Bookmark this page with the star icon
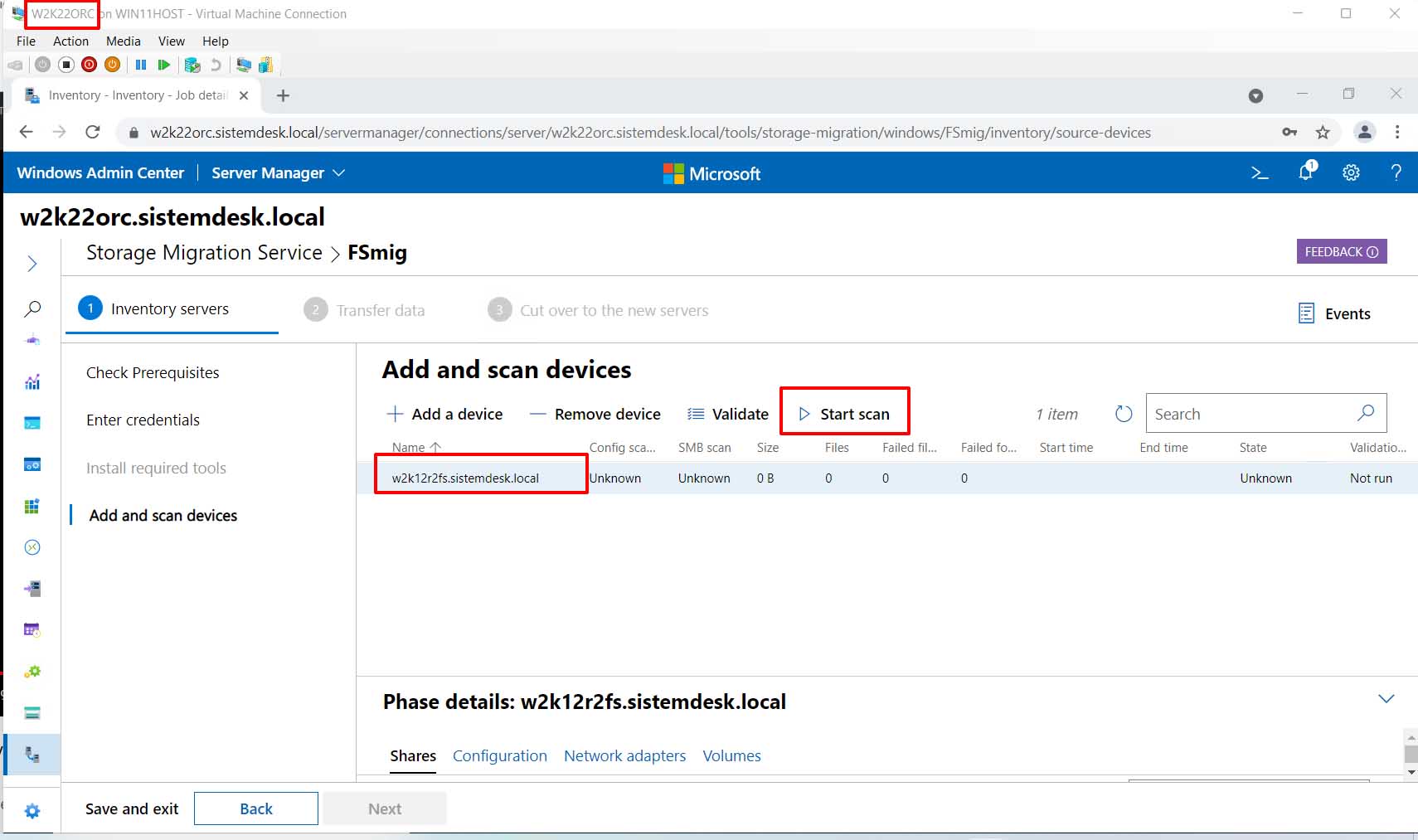The image size is (1418, 840). [1323, 132]
